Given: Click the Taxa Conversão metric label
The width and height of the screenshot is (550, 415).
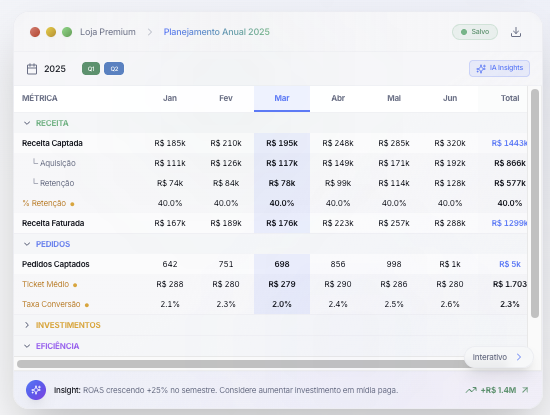Looking at the screenshot, I should 51,304.
